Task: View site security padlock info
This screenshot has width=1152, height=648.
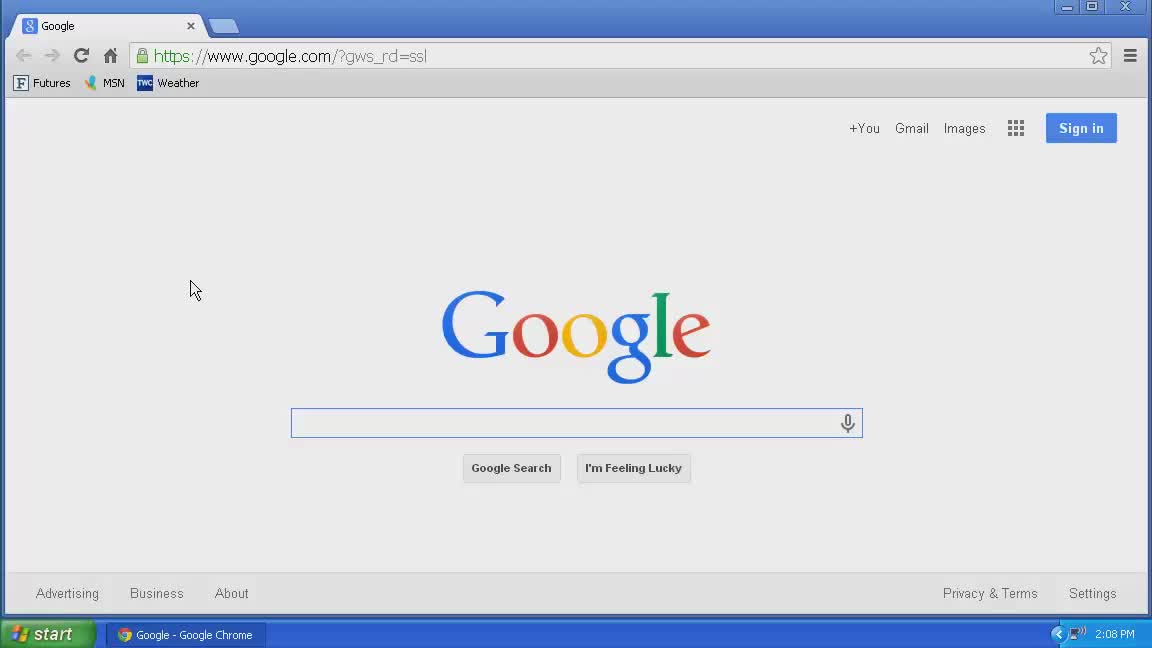Action: 143,56
